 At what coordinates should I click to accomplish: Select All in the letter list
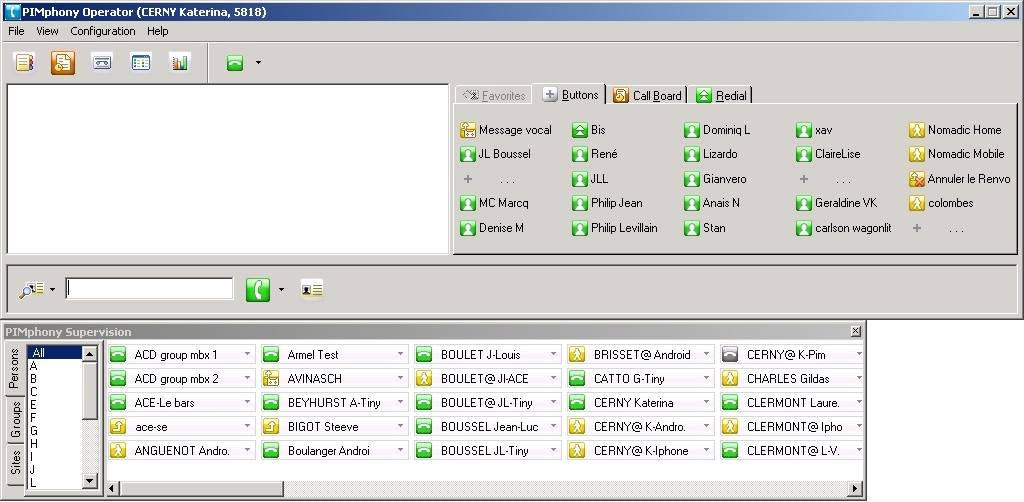(55, 353)
